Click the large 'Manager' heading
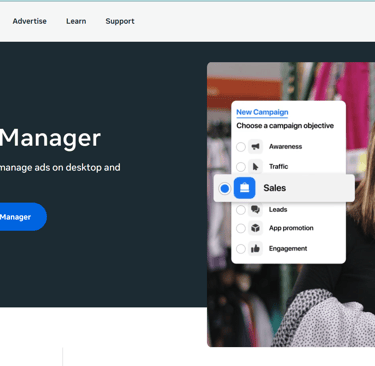 click(50, 138)
